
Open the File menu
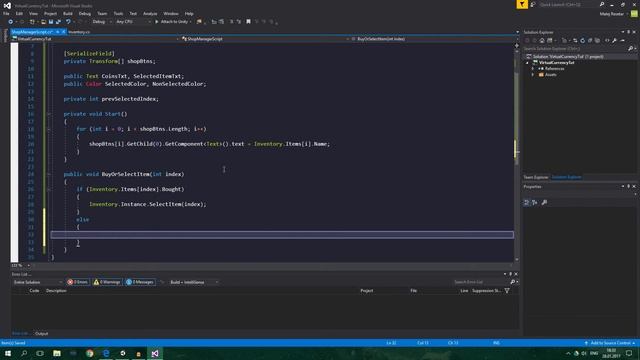pos(6,13)
